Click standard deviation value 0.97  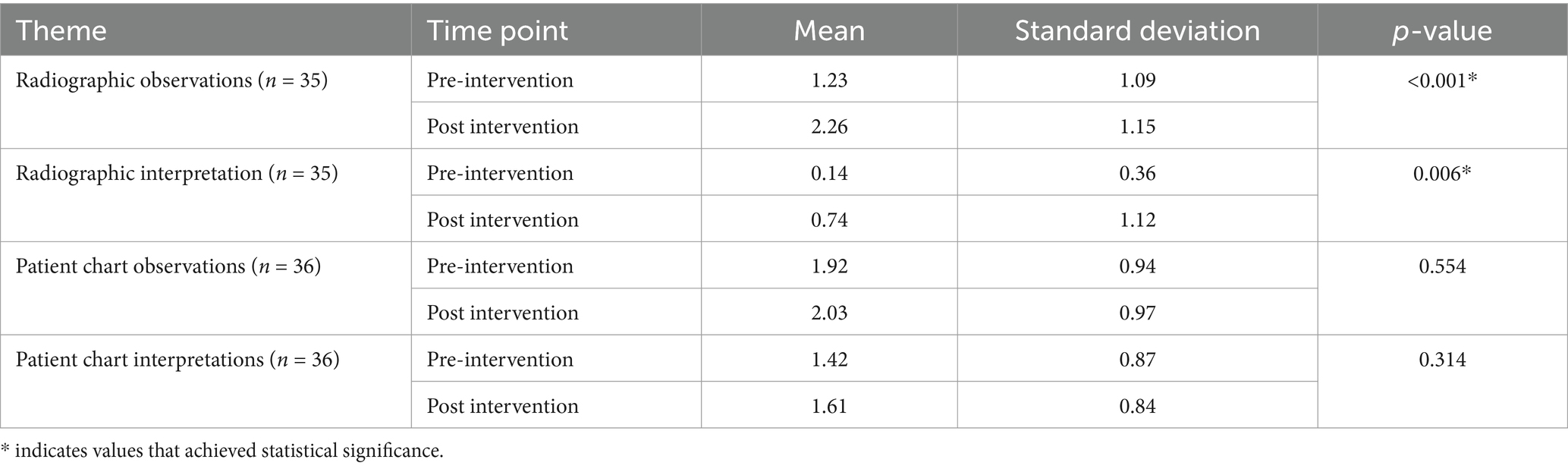point(1137,313)
